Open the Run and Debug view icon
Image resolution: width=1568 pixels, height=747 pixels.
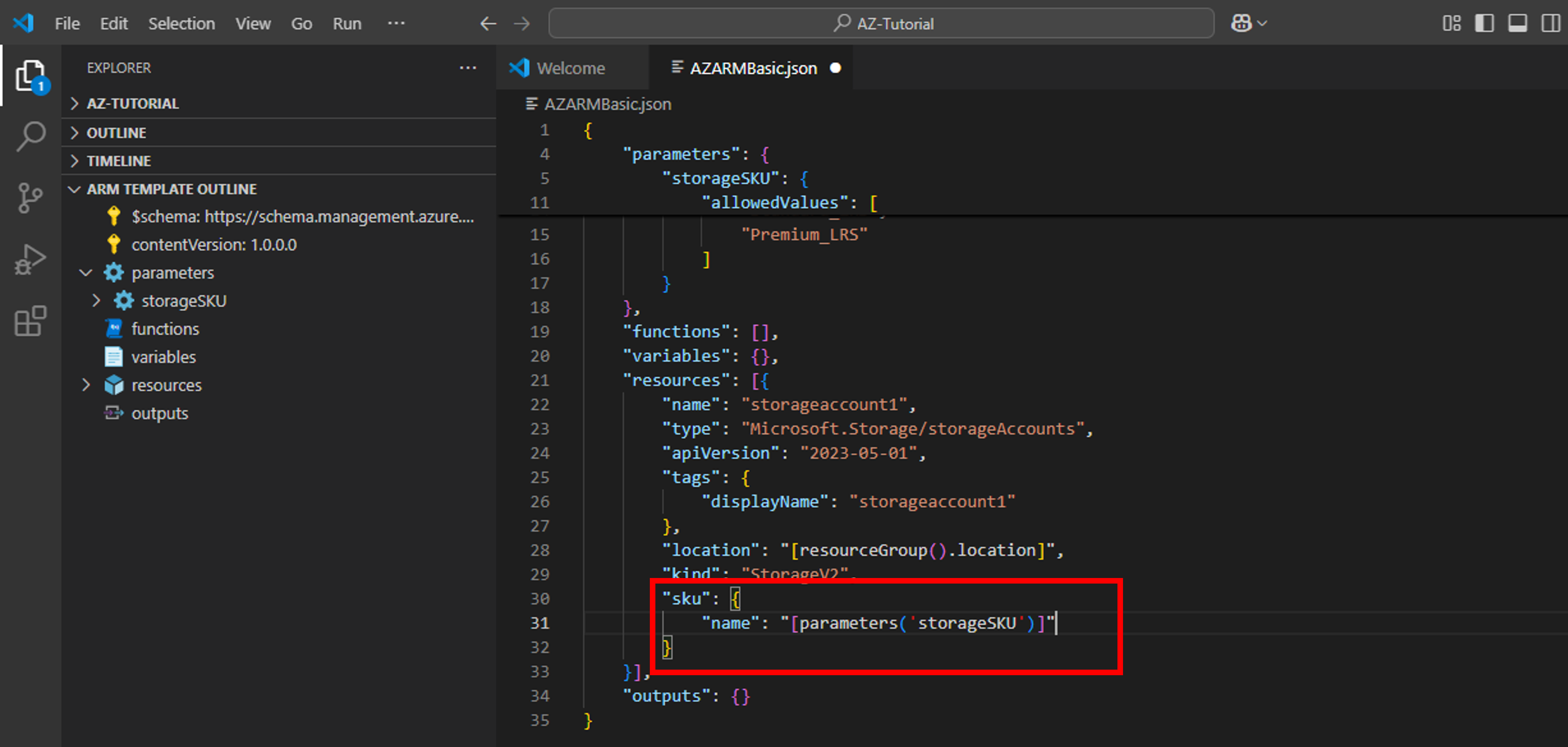(x=30, y=260)
